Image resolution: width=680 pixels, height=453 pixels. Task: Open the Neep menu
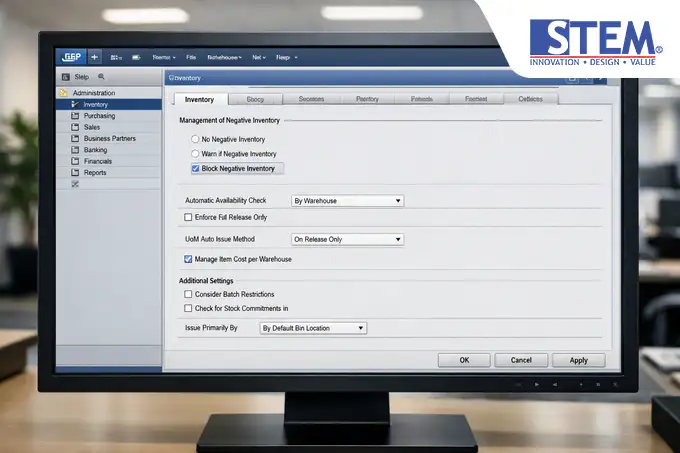click(x=287, y=57)
